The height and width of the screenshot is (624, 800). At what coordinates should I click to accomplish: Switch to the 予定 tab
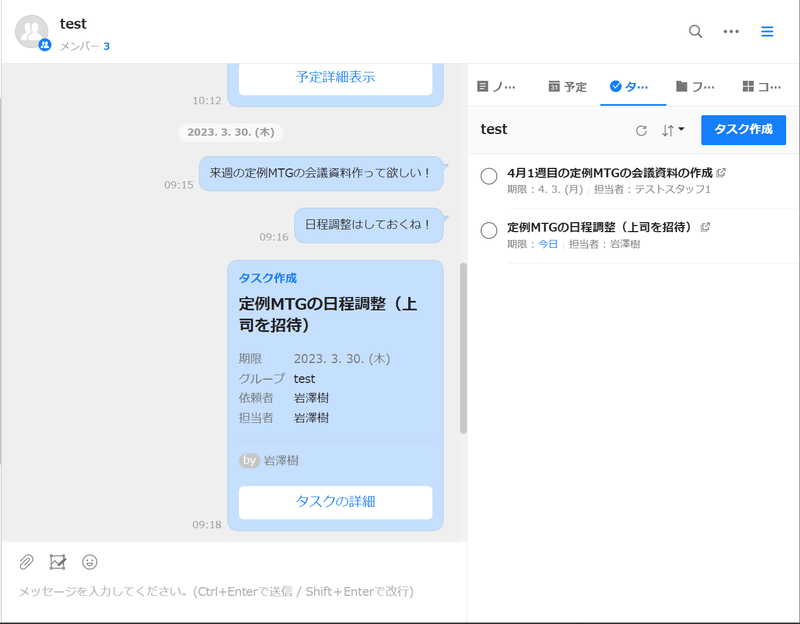[x=567, y=87]
